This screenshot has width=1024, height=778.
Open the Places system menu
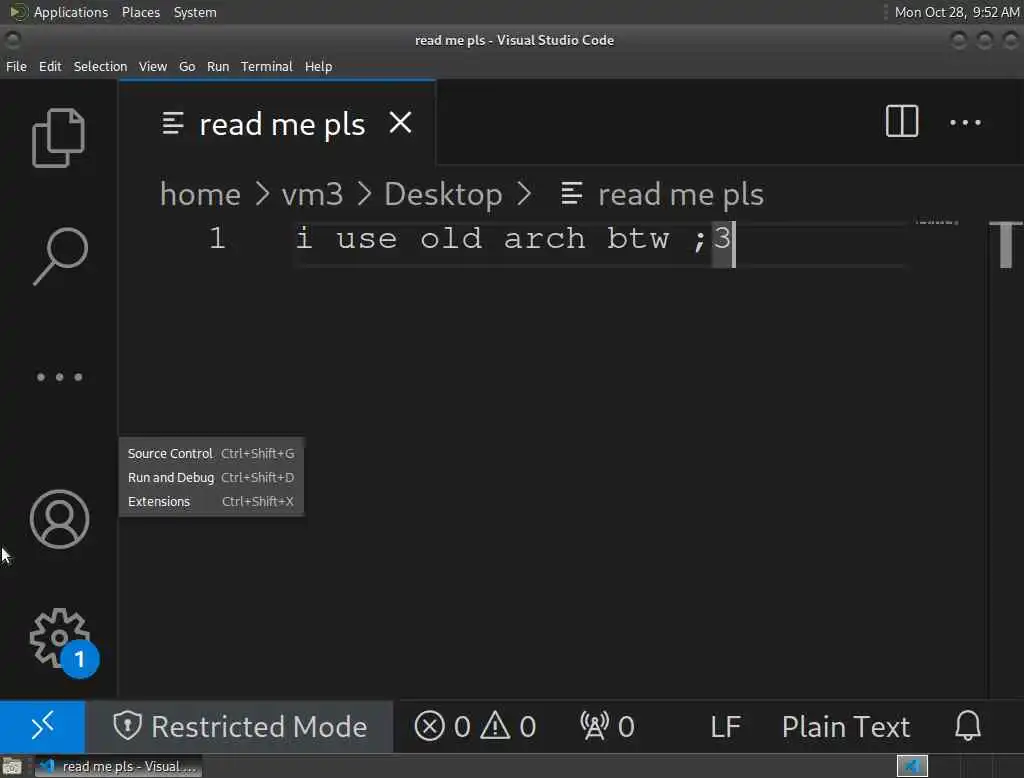tap(140, 12)
